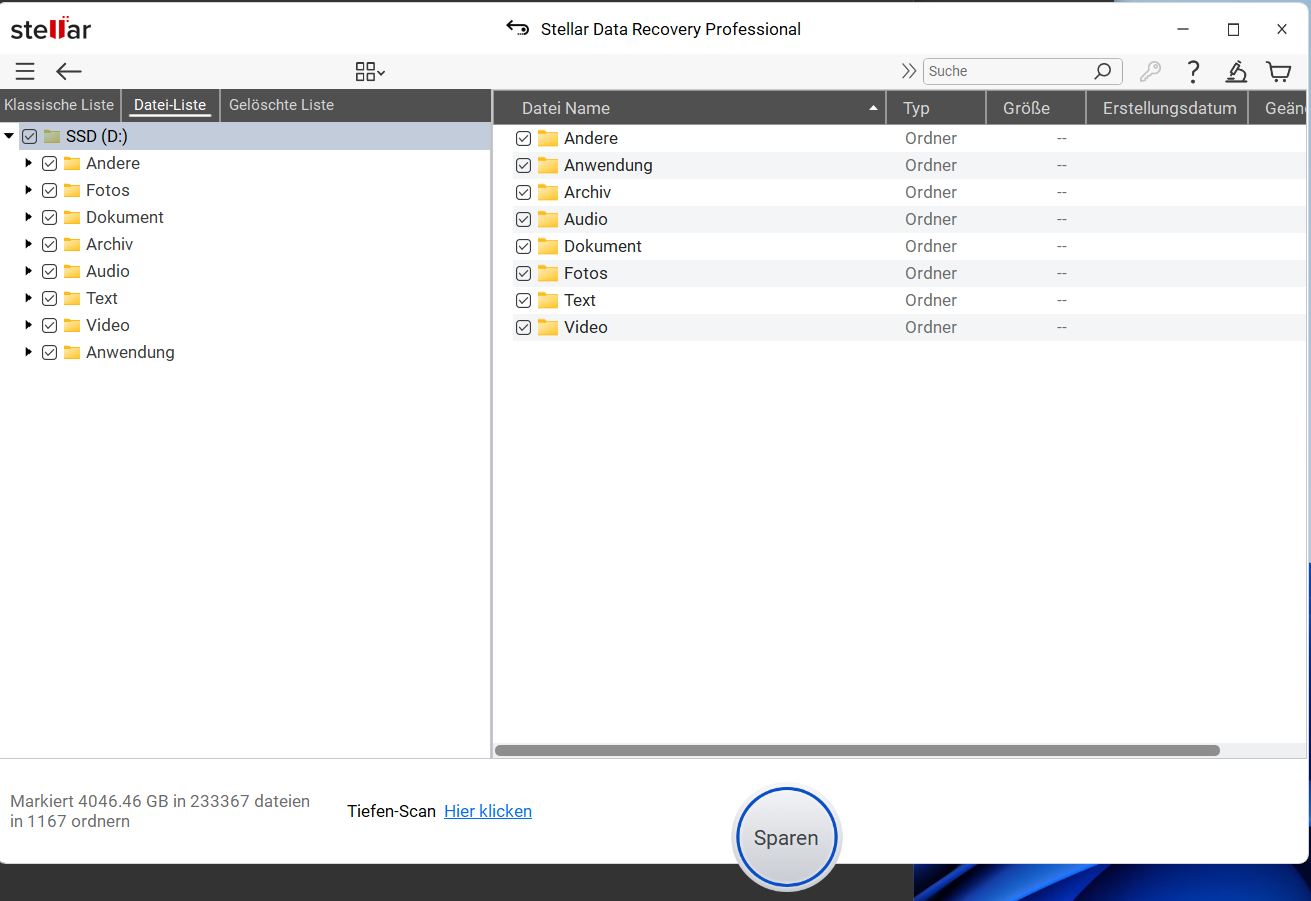Click the title bar return arrow icon

[x=517, y=28]
